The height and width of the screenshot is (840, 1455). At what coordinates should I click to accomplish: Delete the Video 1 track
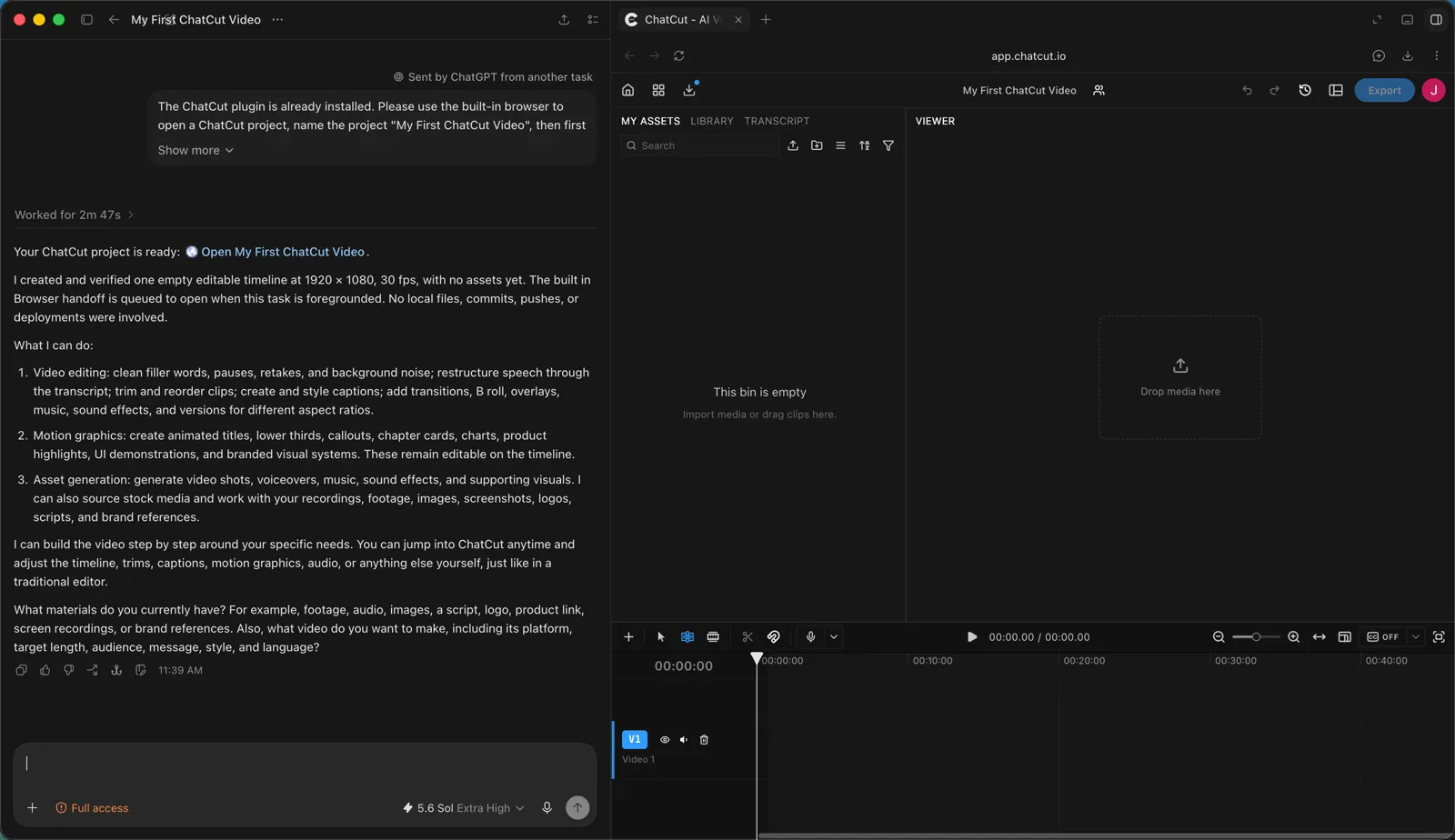(x=704, y=740)
